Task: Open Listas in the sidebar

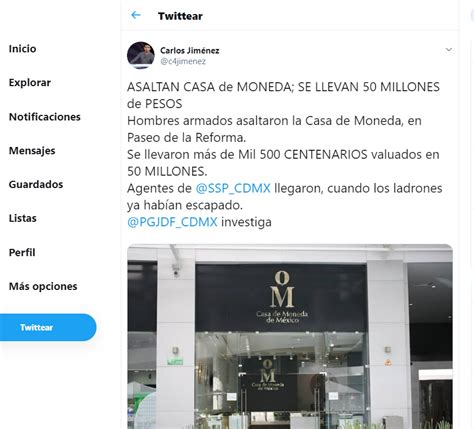Action: click(23, 218)
